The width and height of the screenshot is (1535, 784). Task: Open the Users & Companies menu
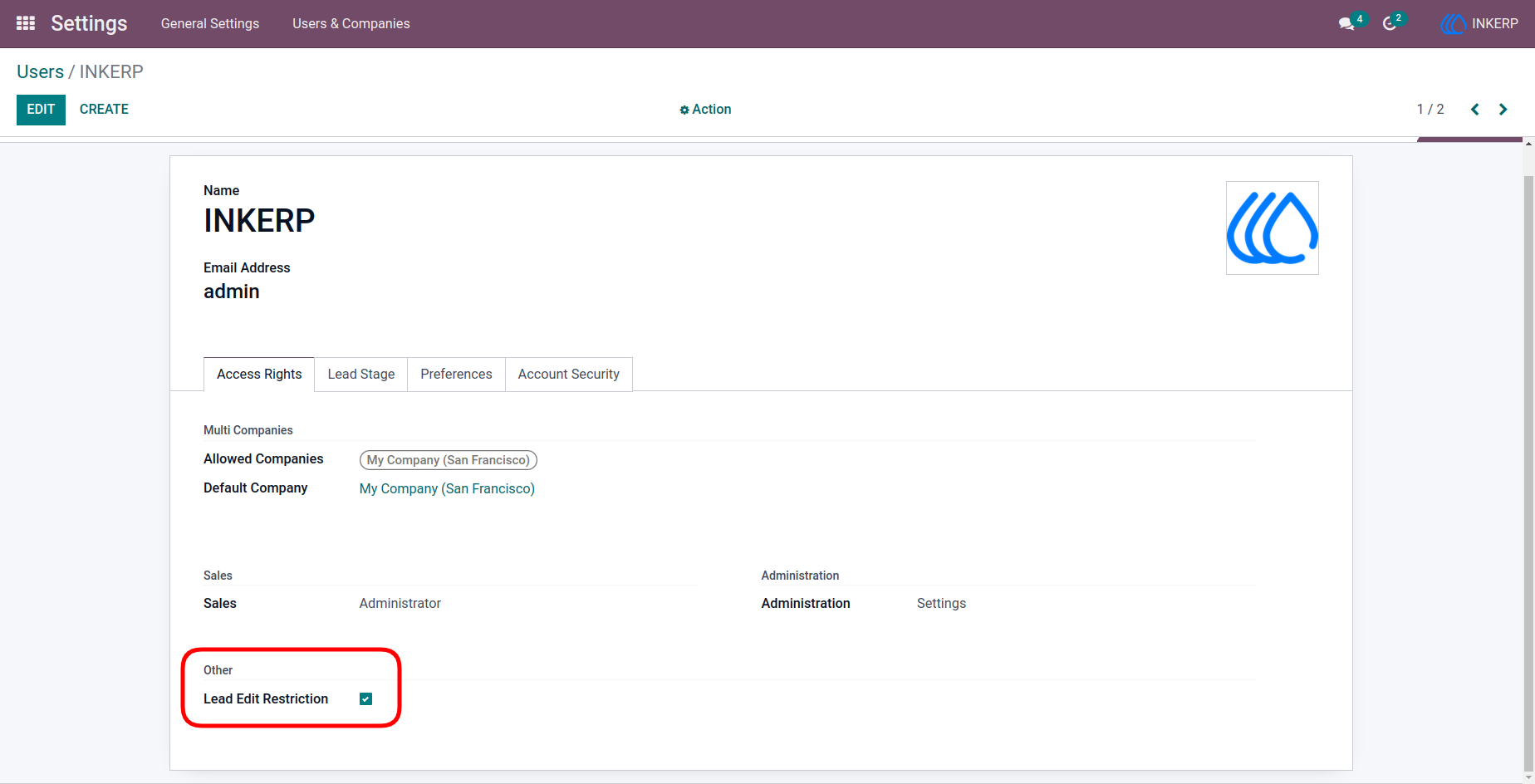tap(351, 24)
